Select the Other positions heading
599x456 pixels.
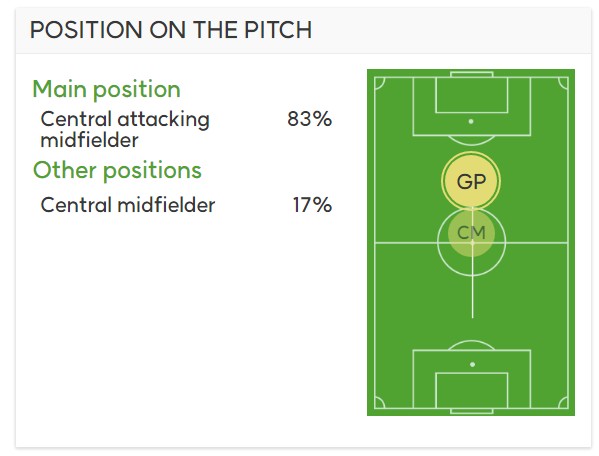(117, 170)
